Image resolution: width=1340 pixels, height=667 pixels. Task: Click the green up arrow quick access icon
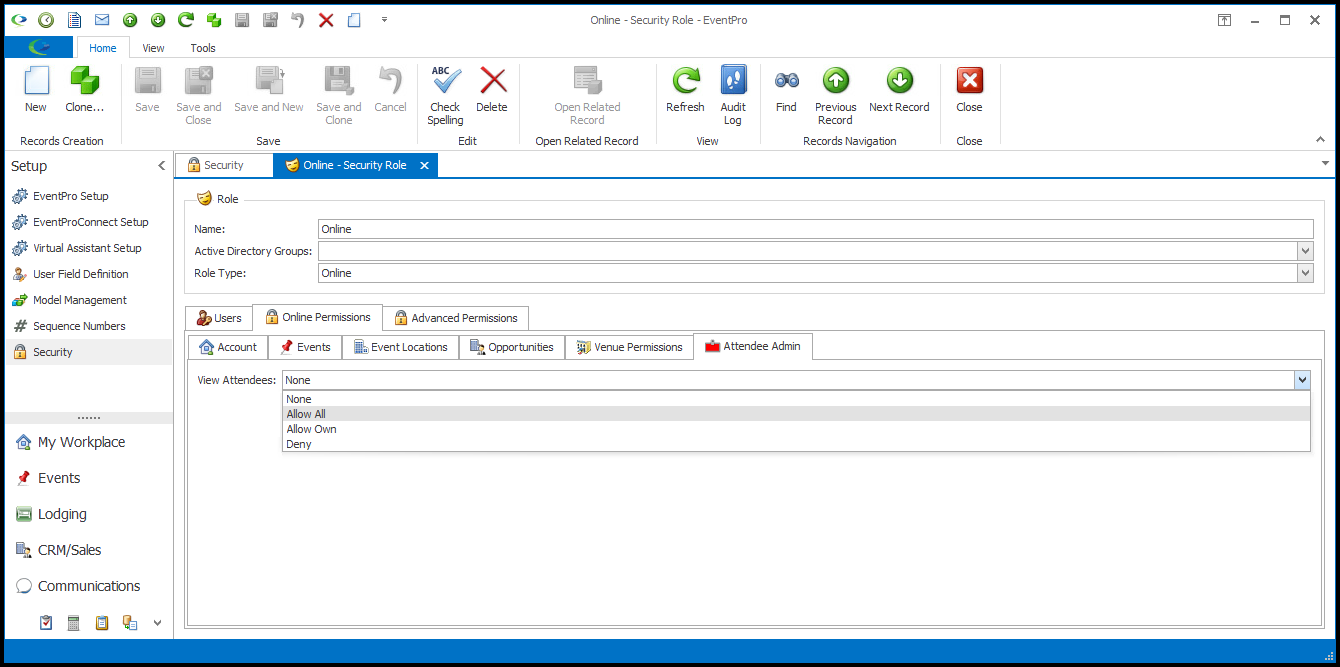point(130,20)
